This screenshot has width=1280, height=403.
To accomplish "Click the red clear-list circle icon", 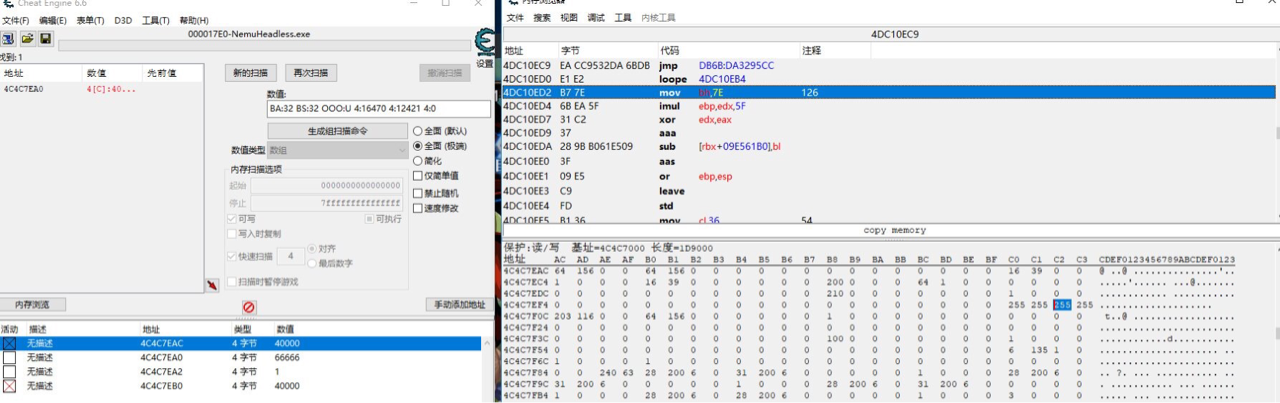I will 249,307.
